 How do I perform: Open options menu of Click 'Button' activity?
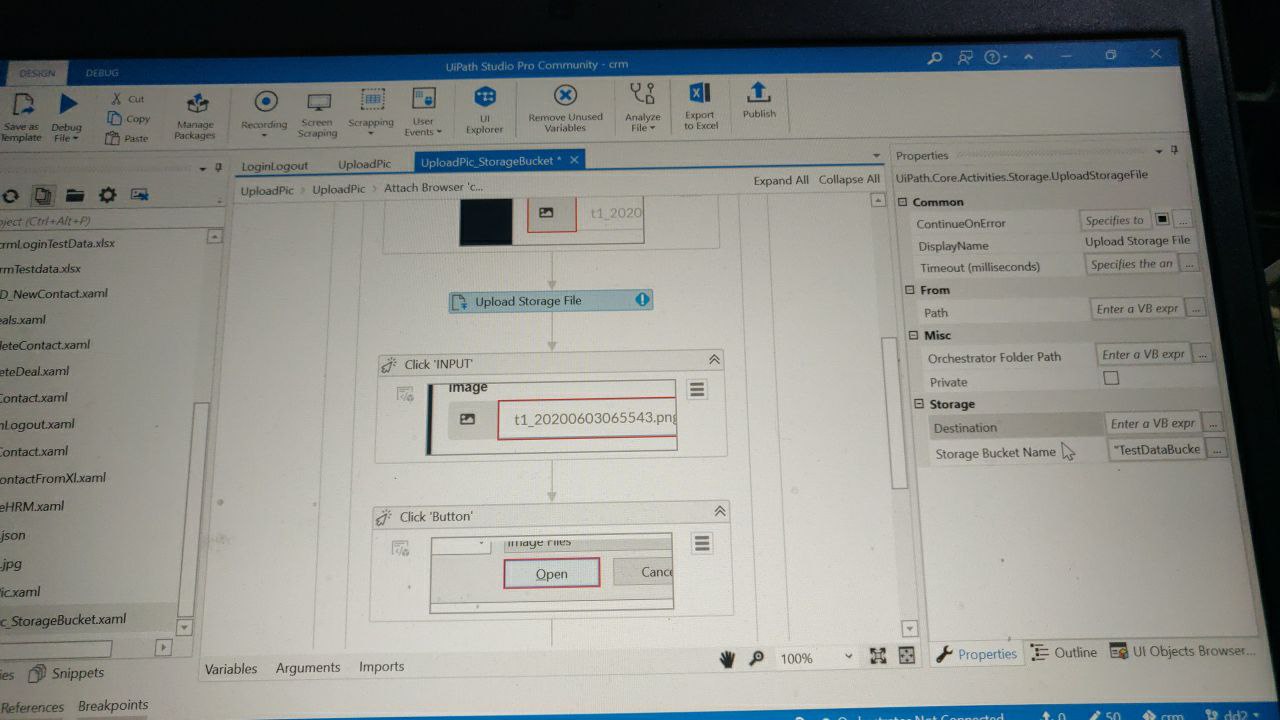click(702, 543)
